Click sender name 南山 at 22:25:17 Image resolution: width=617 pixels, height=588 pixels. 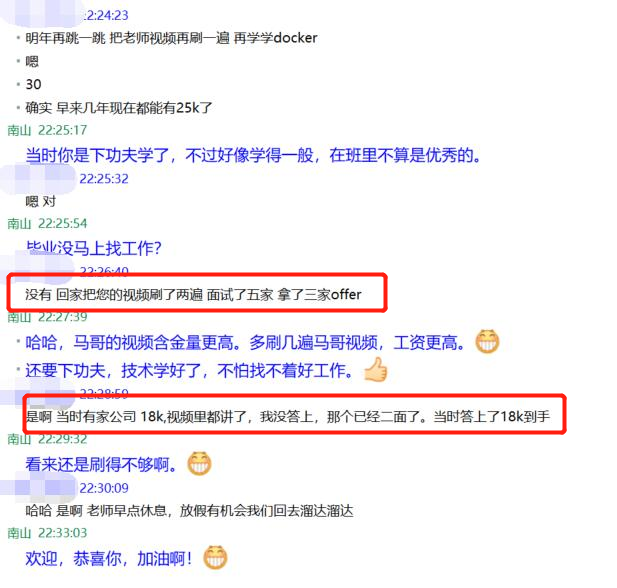(19, 130)
